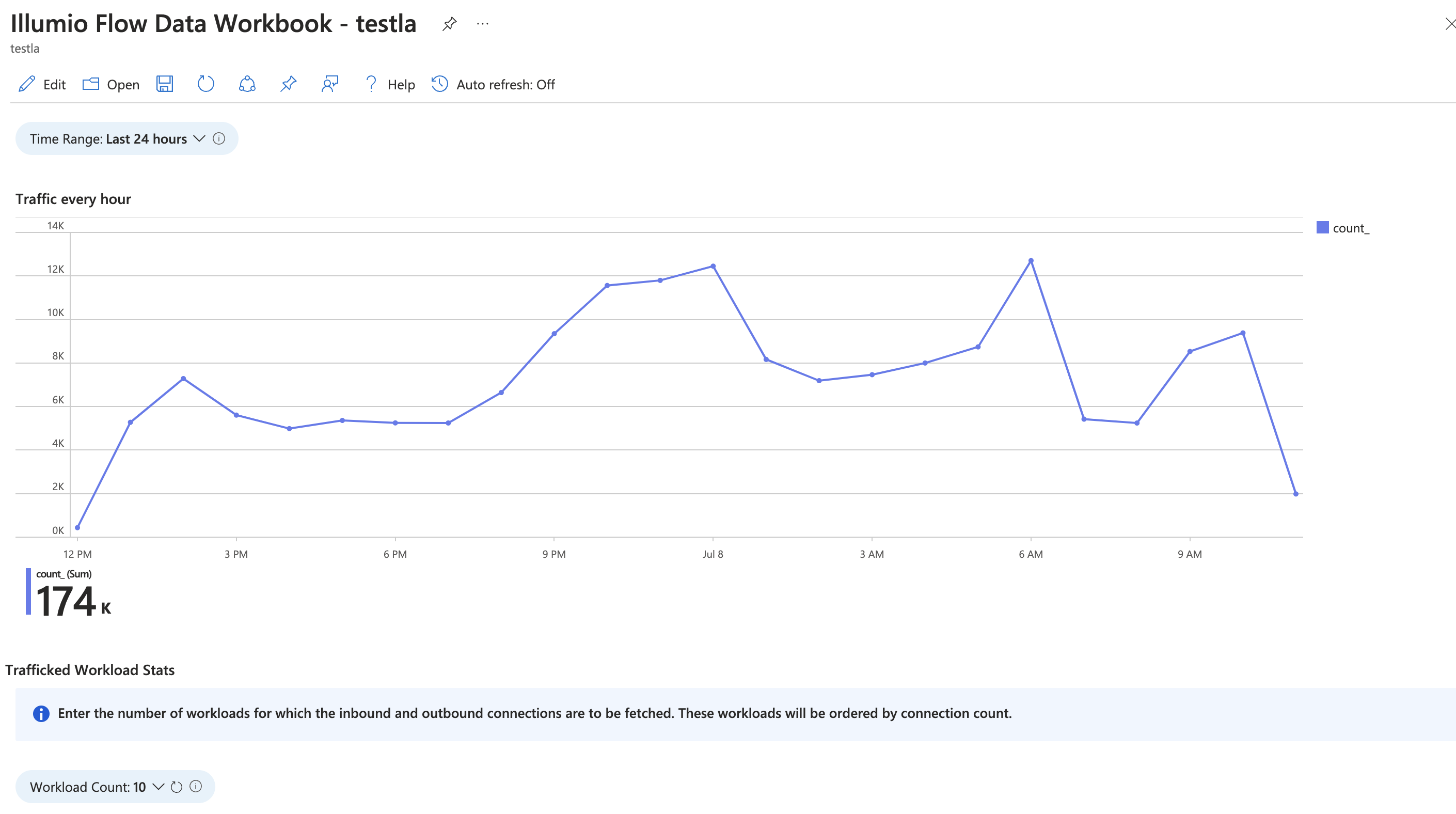
Task: Click the count_ legend label
Action: click(x=1351, y=228)
